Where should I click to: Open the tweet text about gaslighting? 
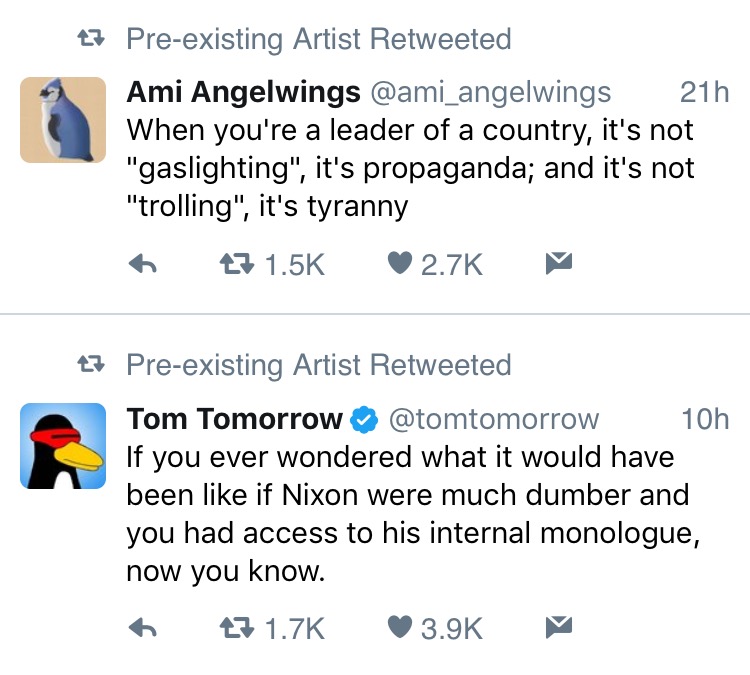coord(410,168)
